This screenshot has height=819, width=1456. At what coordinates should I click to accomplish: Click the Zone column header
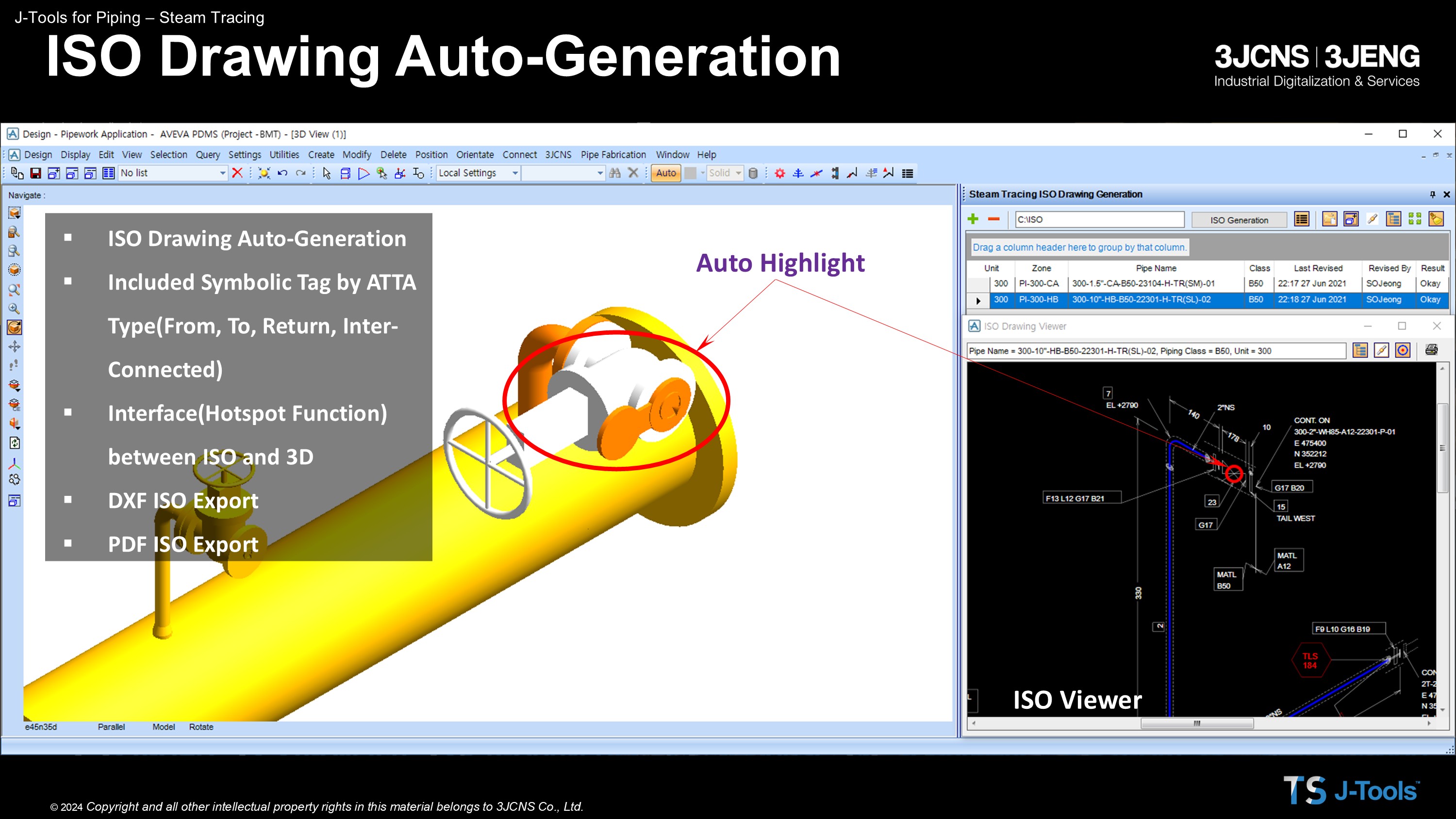point(1041,268)
